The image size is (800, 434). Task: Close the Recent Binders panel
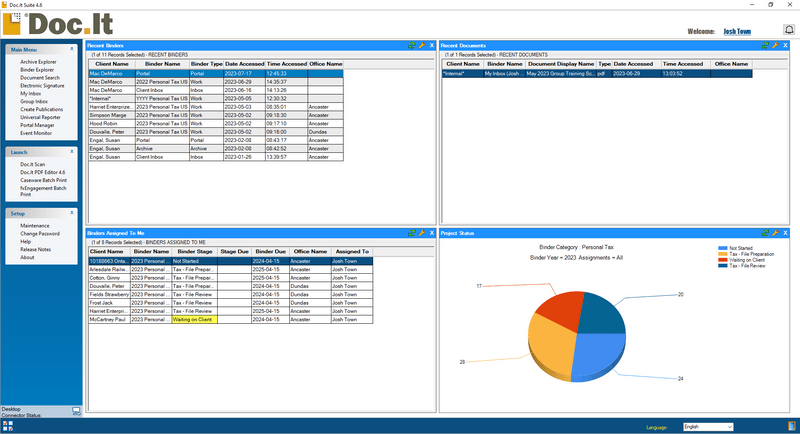432,45
